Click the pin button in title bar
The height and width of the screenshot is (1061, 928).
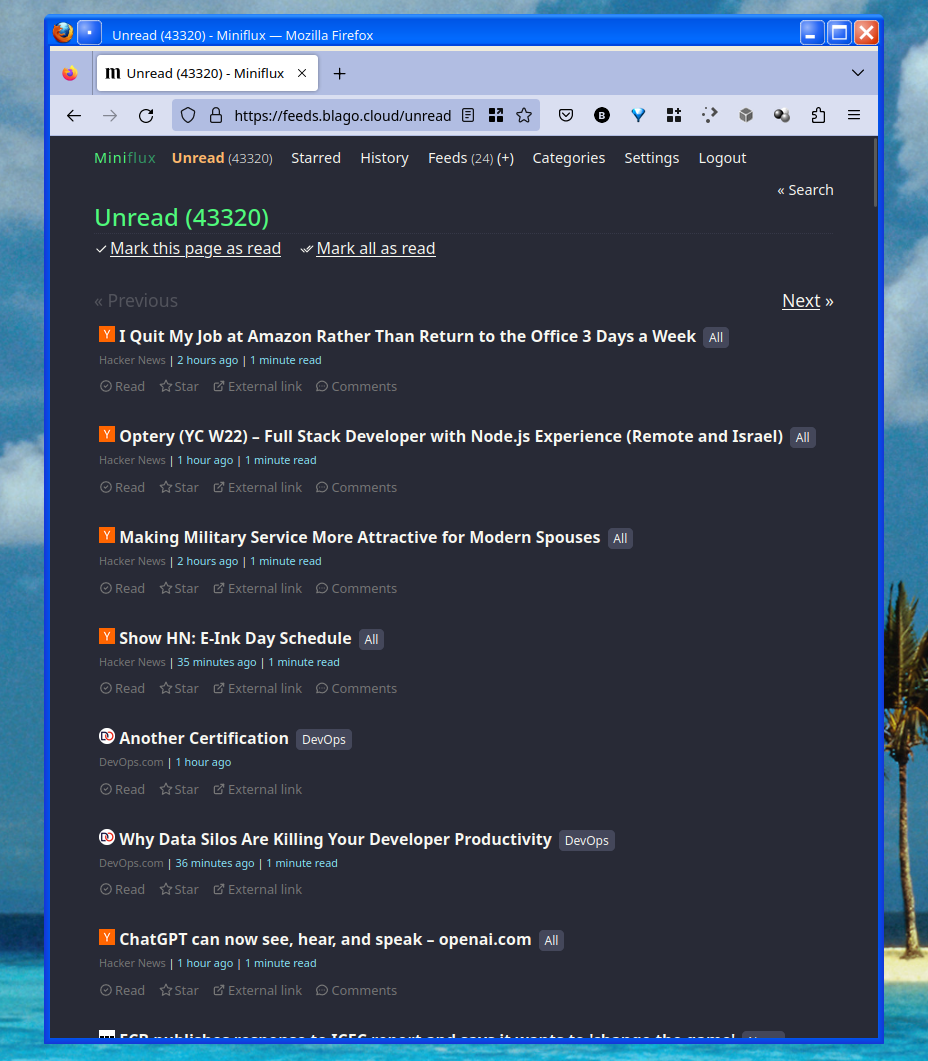pyautogui.click(x=89, y=32)
